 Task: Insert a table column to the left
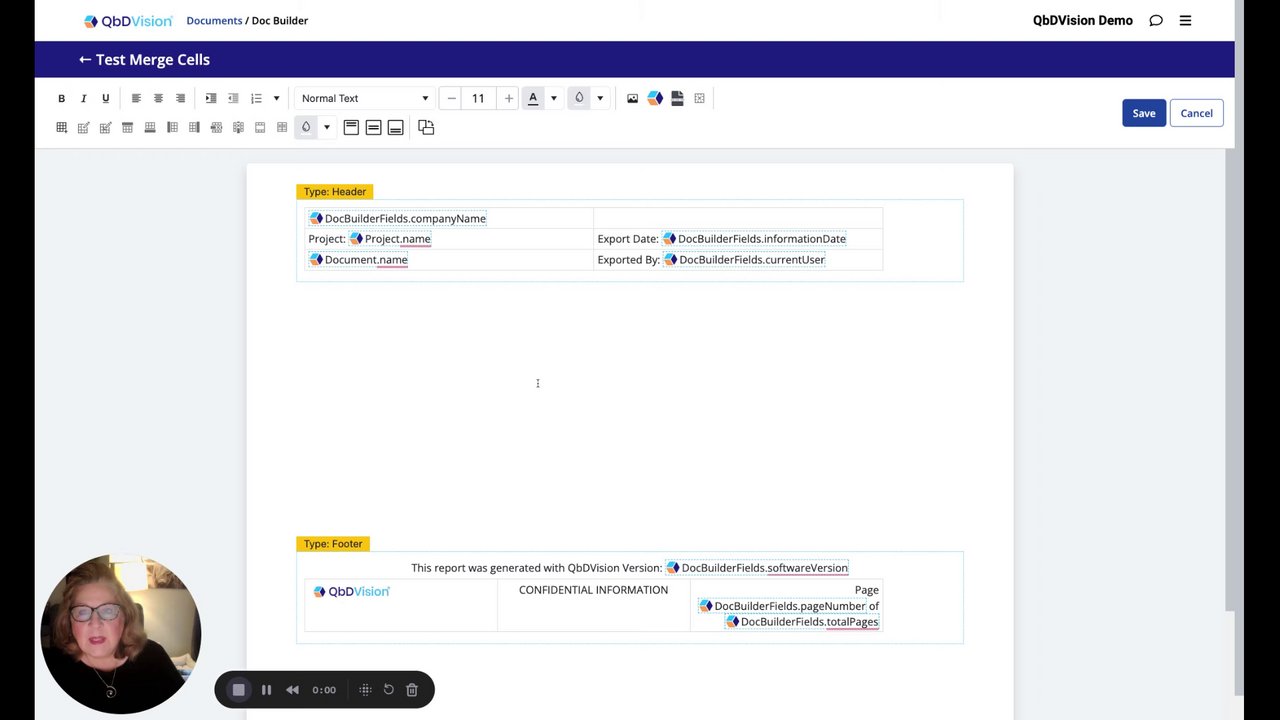click(172, 127)
